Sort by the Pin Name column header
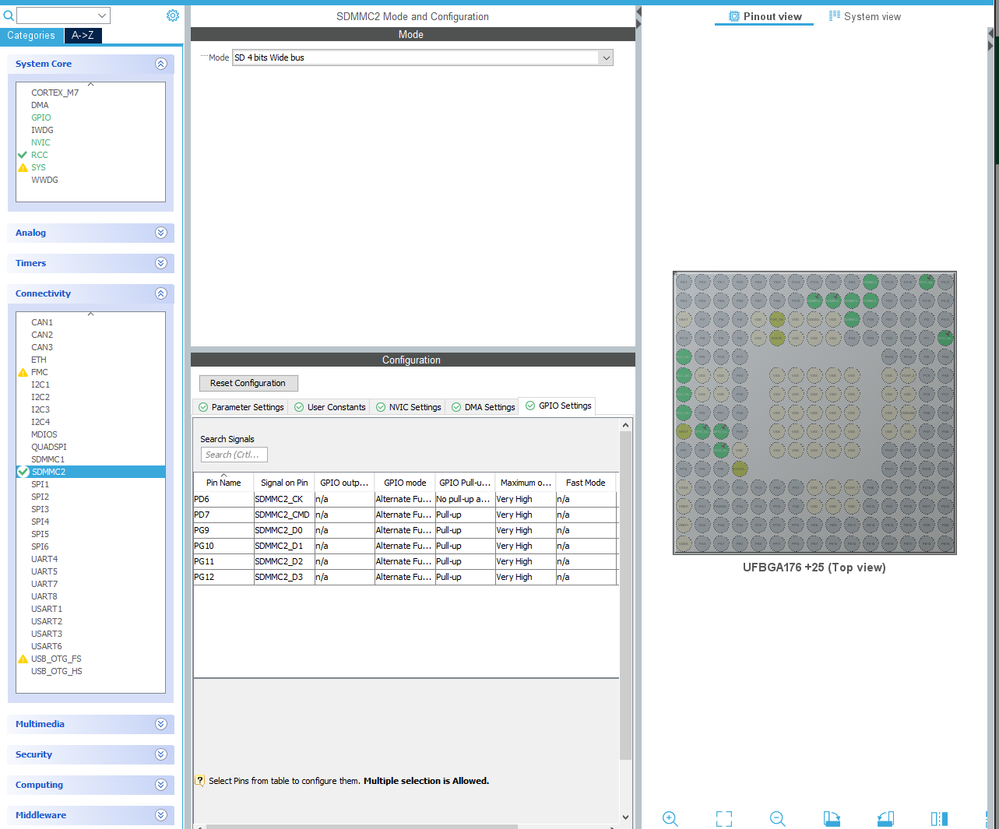999x829 pixels. [x=224, y=483]
